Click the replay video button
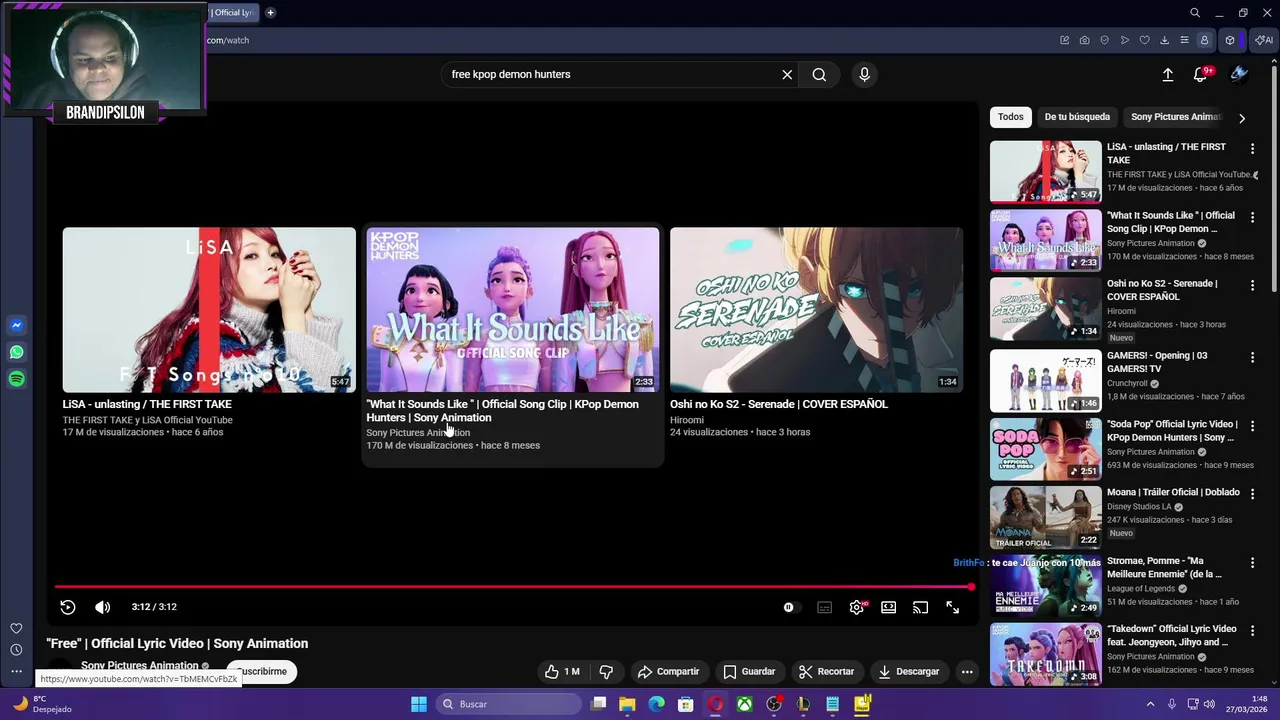 coord(68,607)
